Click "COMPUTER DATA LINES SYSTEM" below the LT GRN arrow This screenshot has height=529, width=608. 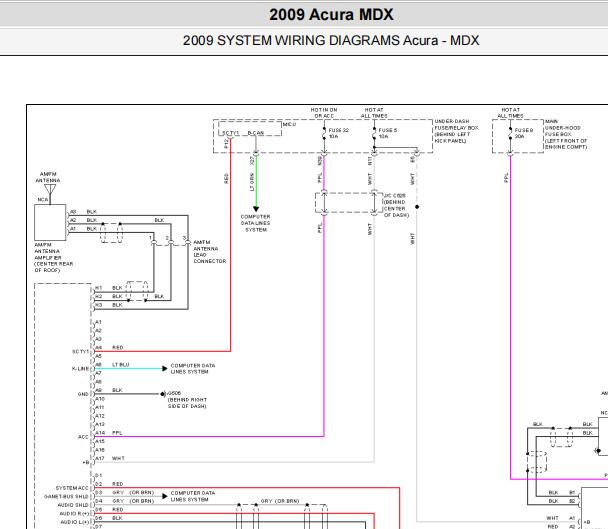pyautogui.click(x=256, y=223)
